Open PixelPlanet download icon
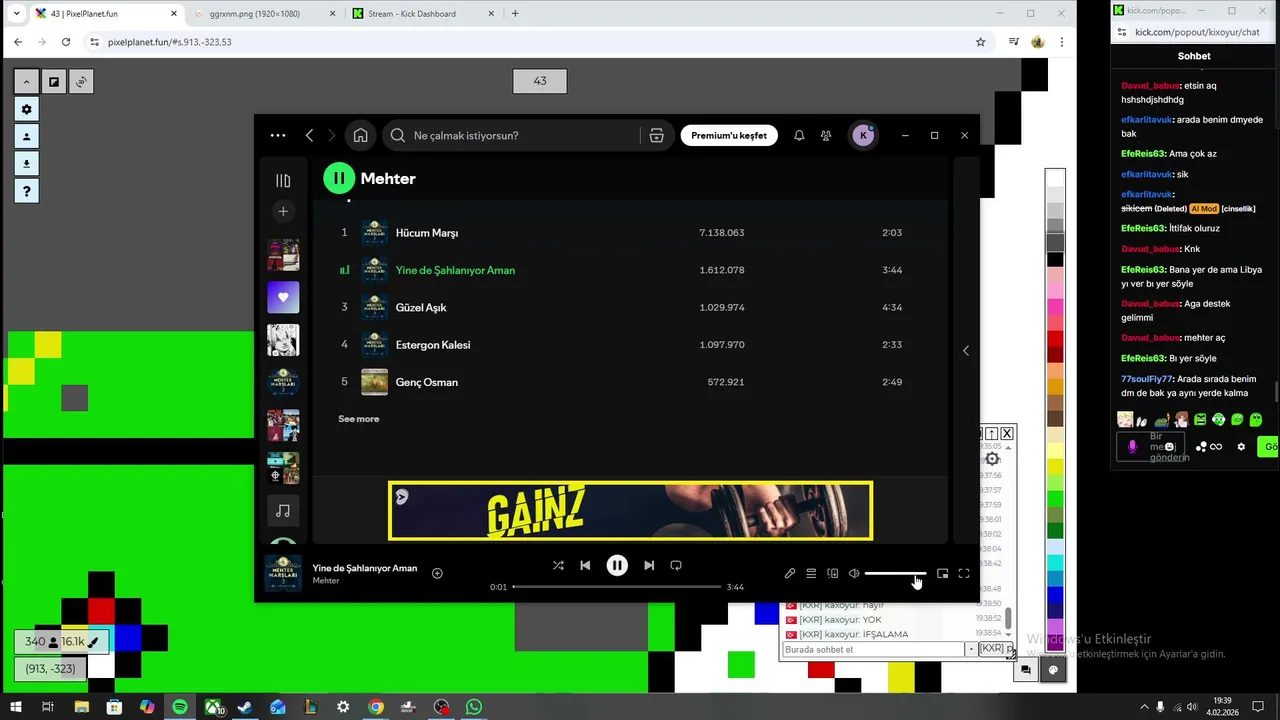Screen dimensions: 1280x720 [x=26, y=164]
